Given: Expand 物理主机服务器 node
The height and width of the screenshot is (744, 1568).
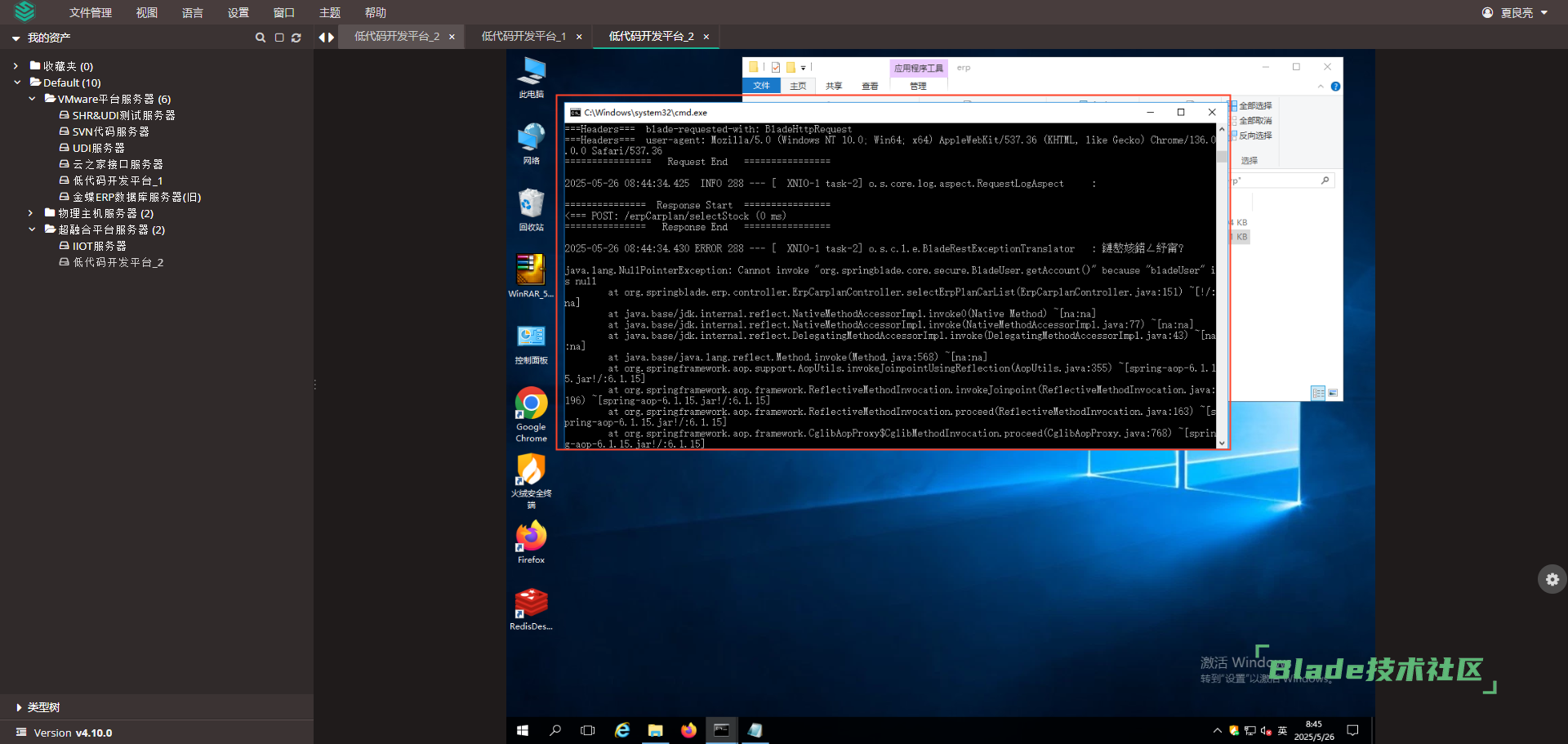Looking at the screenshot, I should (31, 213).
